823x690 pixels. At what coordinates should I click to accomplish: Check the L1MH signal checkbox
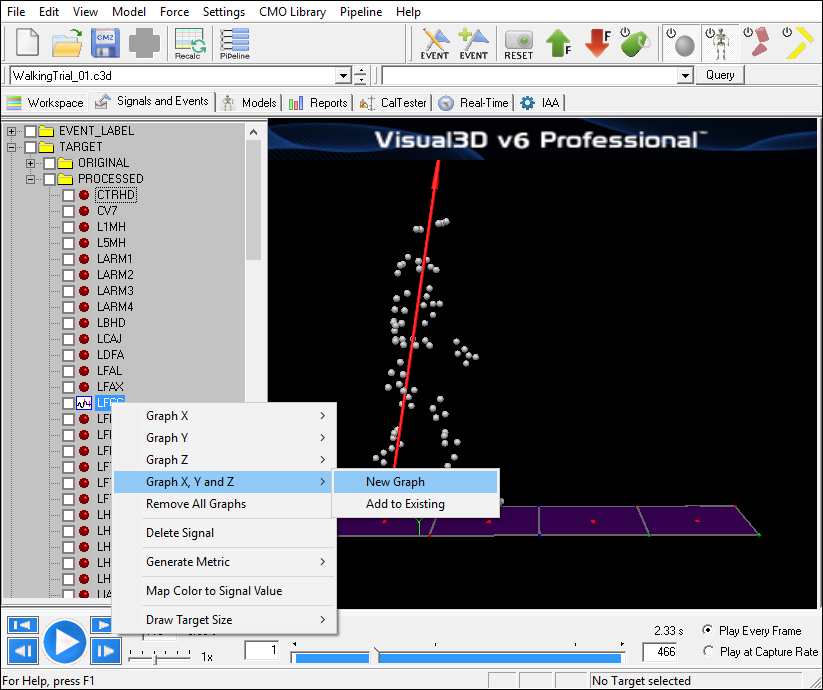[x=68, y=227]
